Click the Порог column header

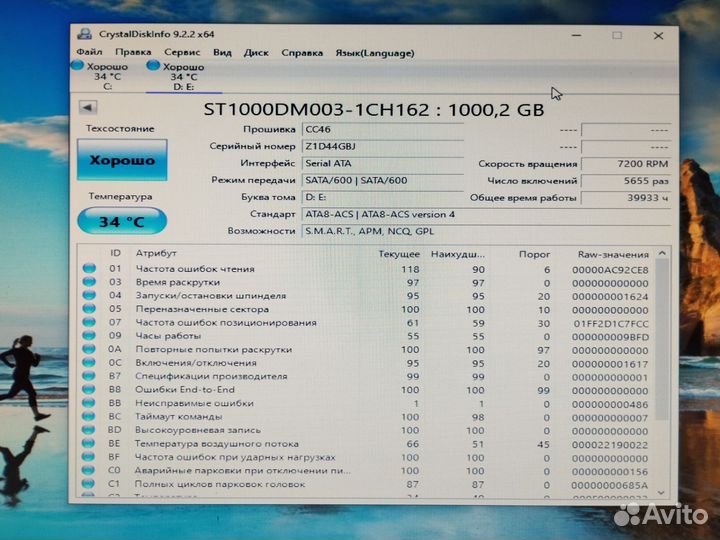tap(534, 254)
